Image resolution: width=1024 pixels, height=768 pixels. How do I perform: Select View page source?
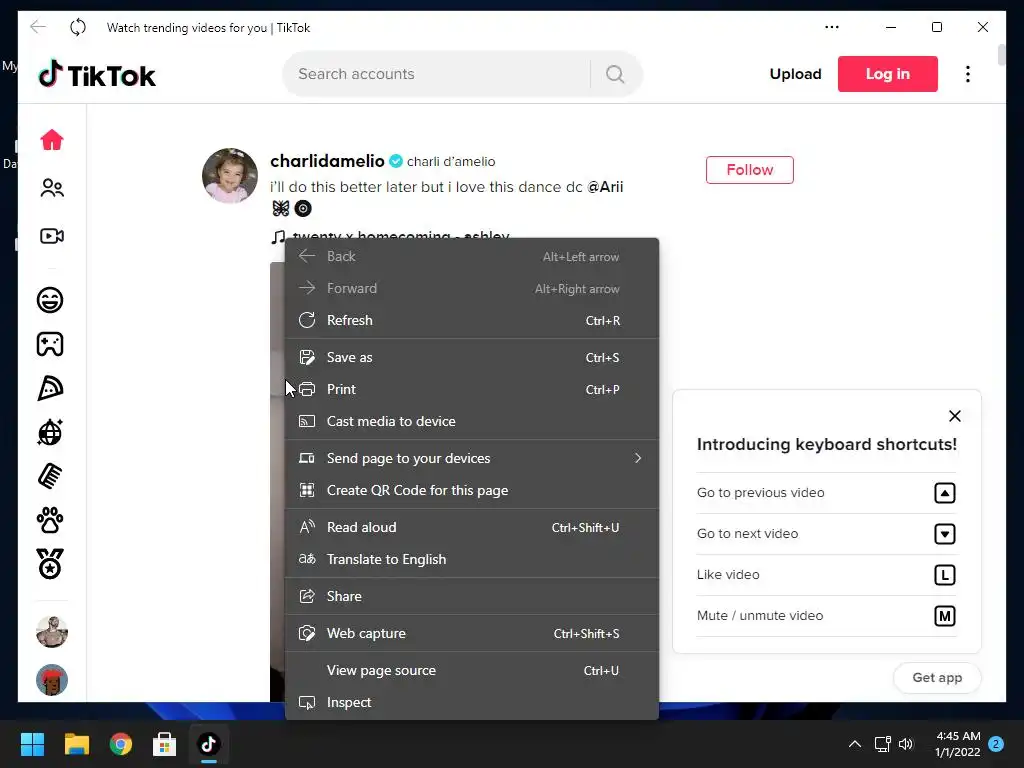472,670
